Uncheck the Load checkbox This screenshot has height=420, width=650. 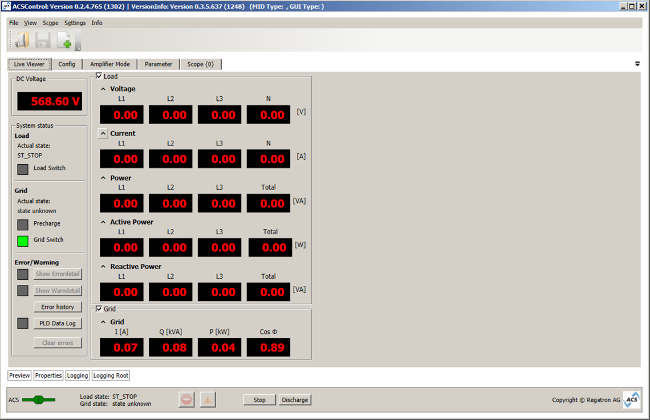(98, 76)
